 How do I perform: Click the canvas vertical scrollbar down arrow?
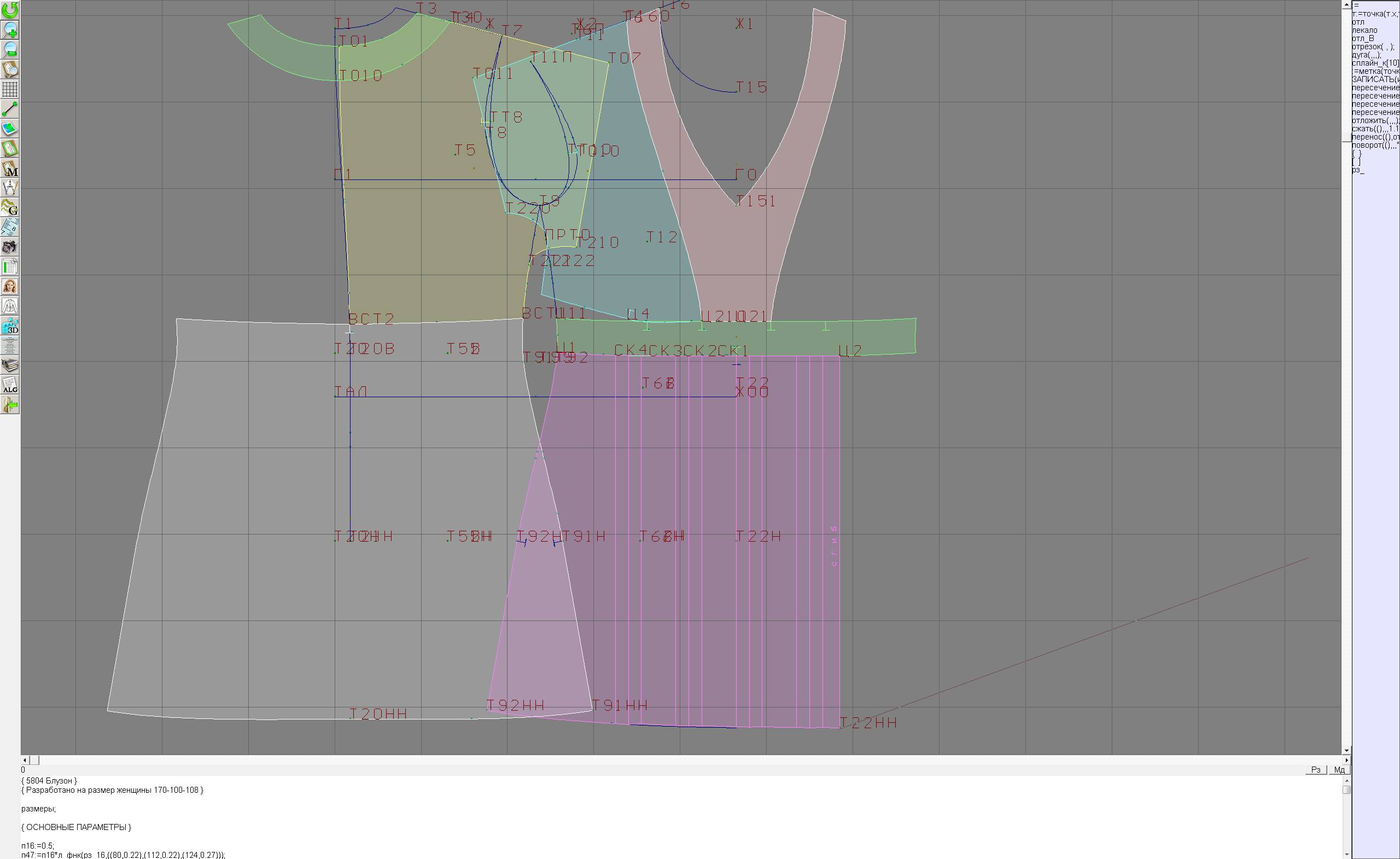(1346, 751)
